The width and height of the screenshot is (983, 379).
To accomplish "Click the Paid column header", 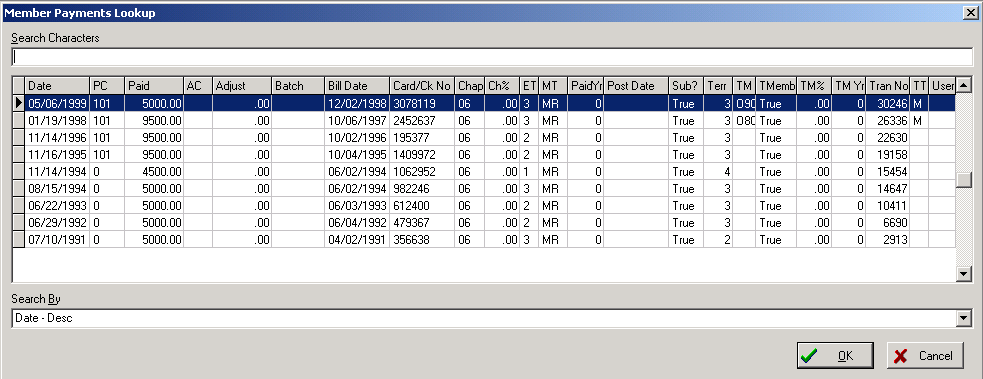I will pos(154,86).
